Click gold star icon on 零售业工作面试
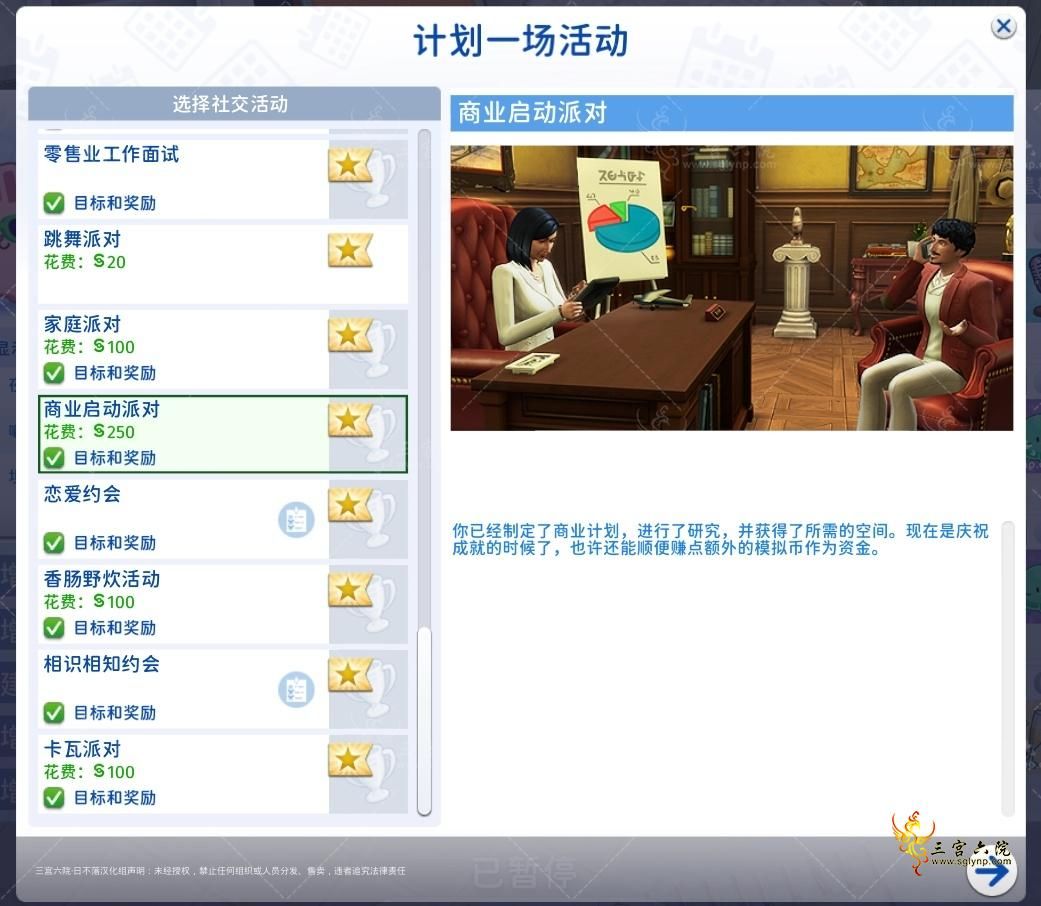 coord(349,165)
